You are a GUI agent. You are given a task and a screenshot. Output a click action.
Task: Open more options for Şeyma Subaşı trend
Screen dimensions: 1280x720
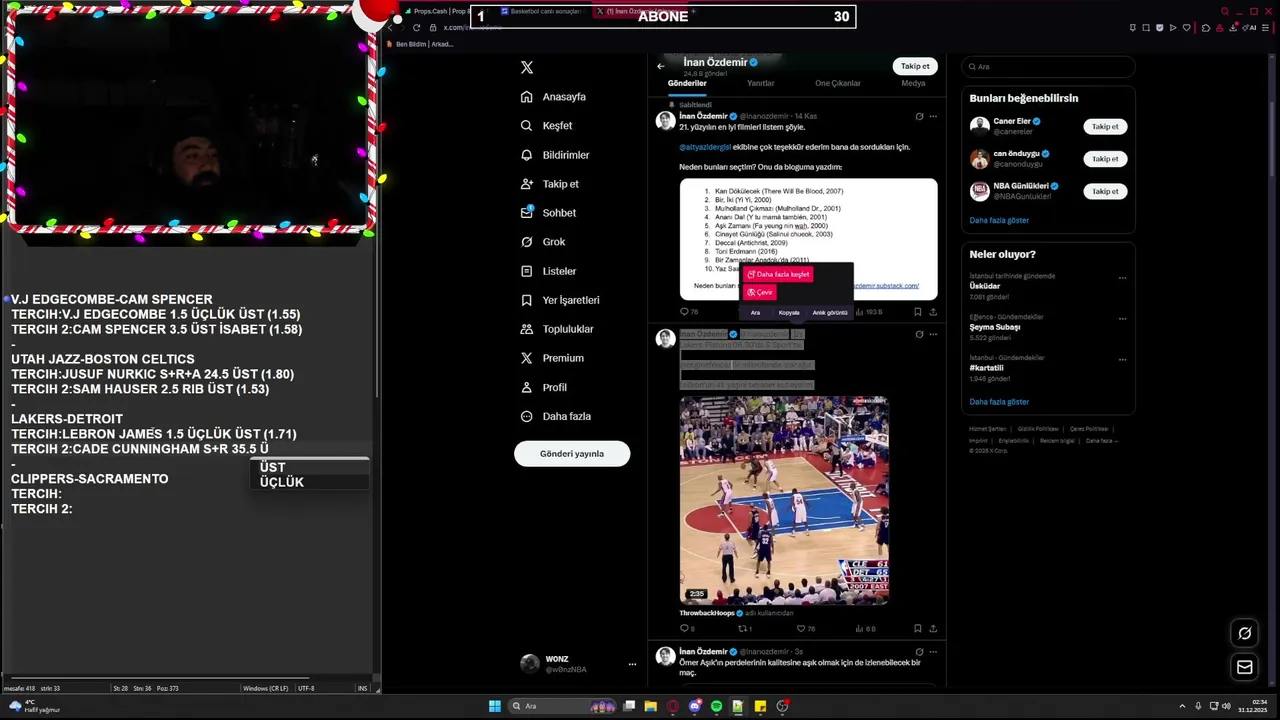1122,319
